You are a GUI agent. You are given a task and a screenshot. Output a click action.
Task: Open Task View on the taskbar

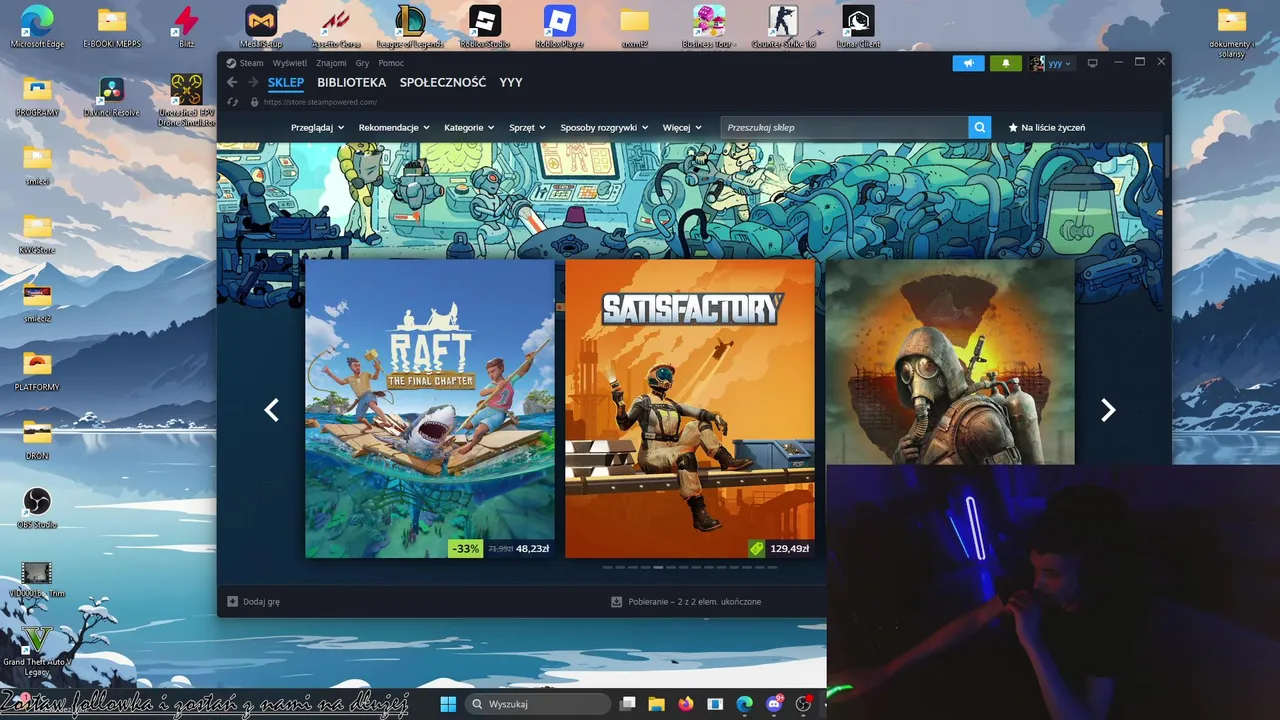pyautogui.click(x=627, y=704)
